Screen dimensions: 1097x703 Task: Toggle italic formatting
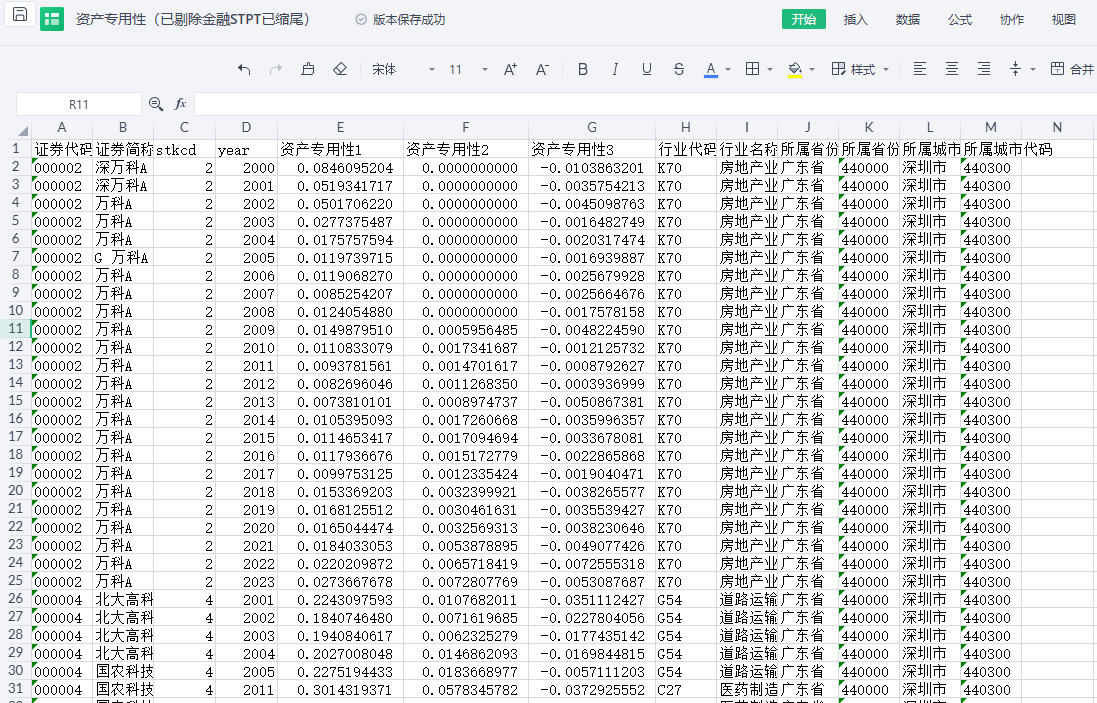(x=615, y=69)
